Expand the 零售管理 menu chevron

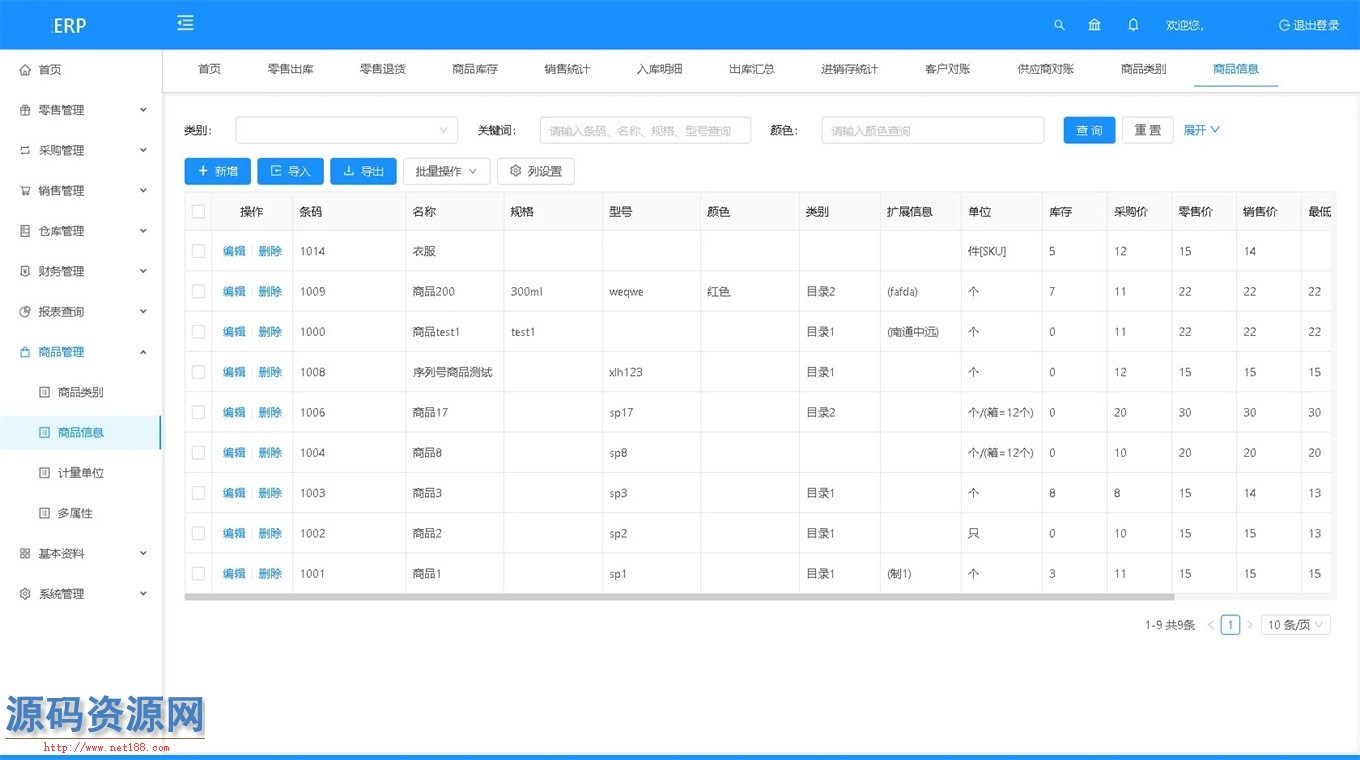[143, 110]
